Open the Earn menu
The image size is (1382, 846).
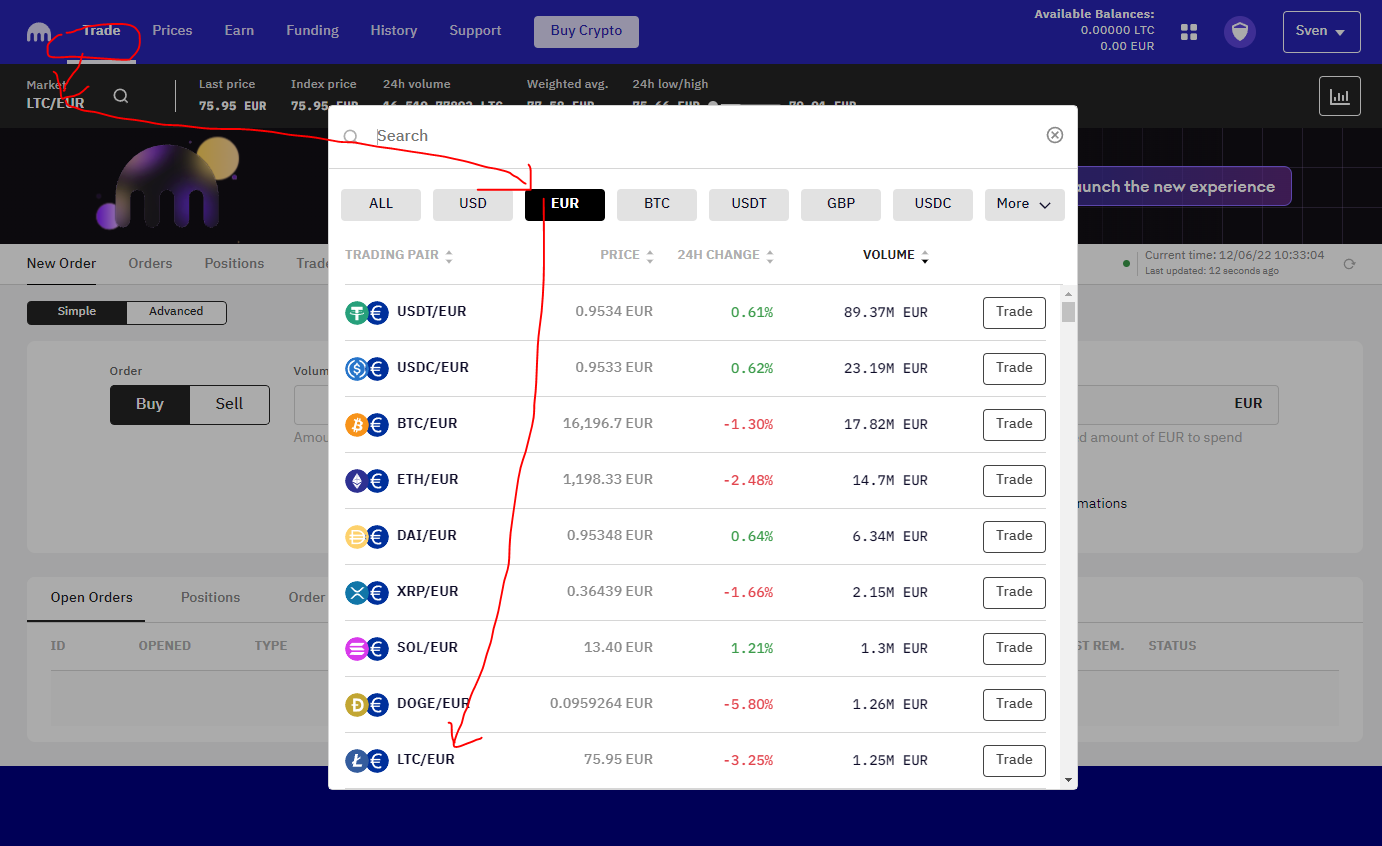pos(239,31)
